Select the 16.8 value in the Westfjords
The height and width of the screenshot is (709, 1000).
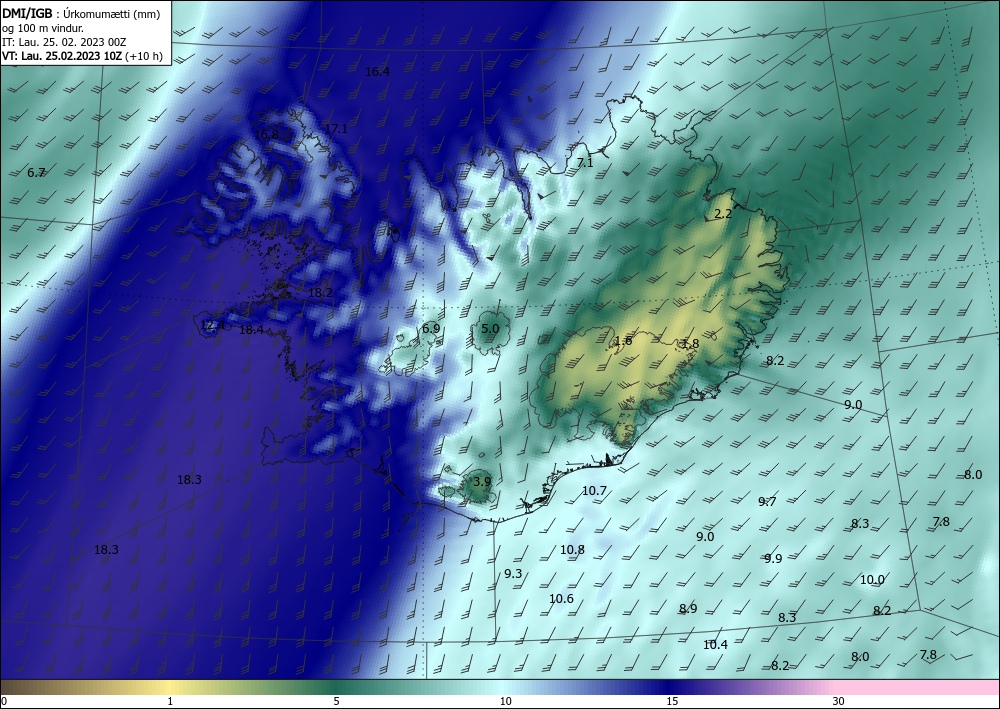coord(266,135)
